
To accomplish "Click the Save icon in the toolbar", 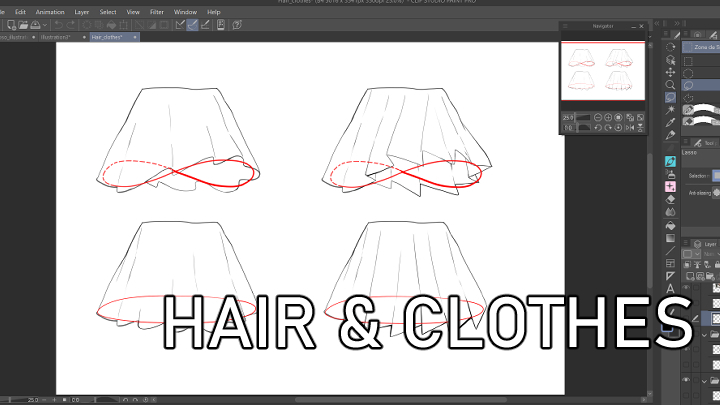I will [35, 25].
